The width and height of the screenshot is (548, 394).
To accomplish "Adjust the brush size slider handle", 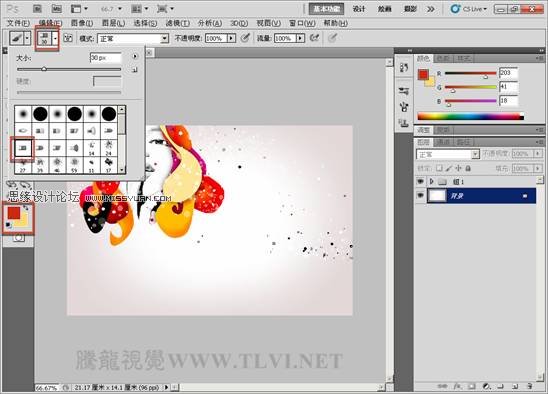I will [44, 69].
